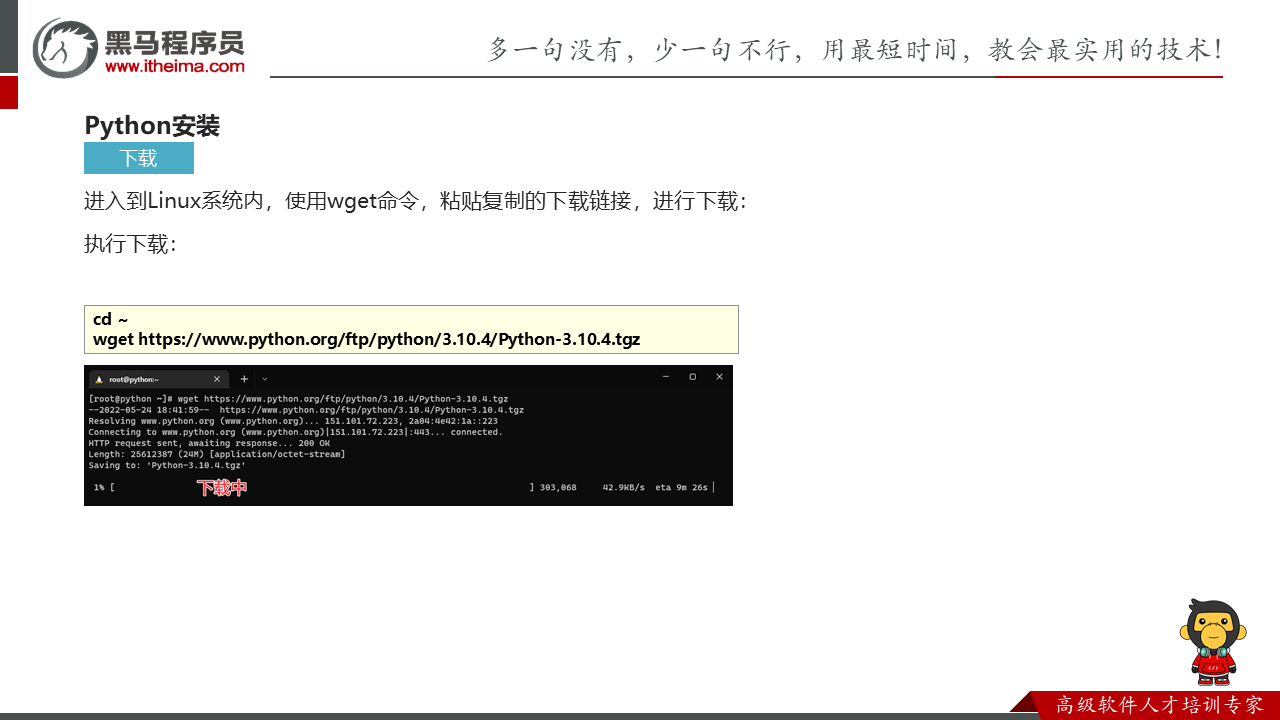Click the monkey mascot icon
1280x720 pixels.
[1213, 641]
